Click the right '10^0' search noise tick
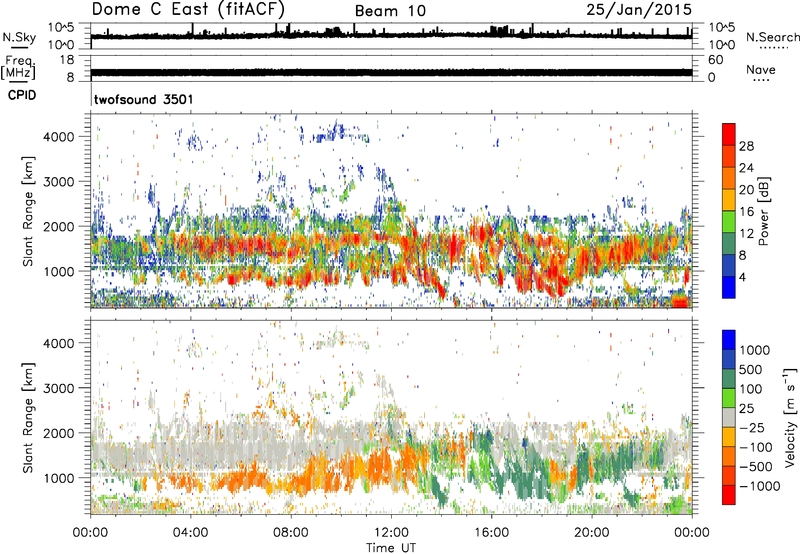Viewport: 800px width, 554px height. (722, 45)
